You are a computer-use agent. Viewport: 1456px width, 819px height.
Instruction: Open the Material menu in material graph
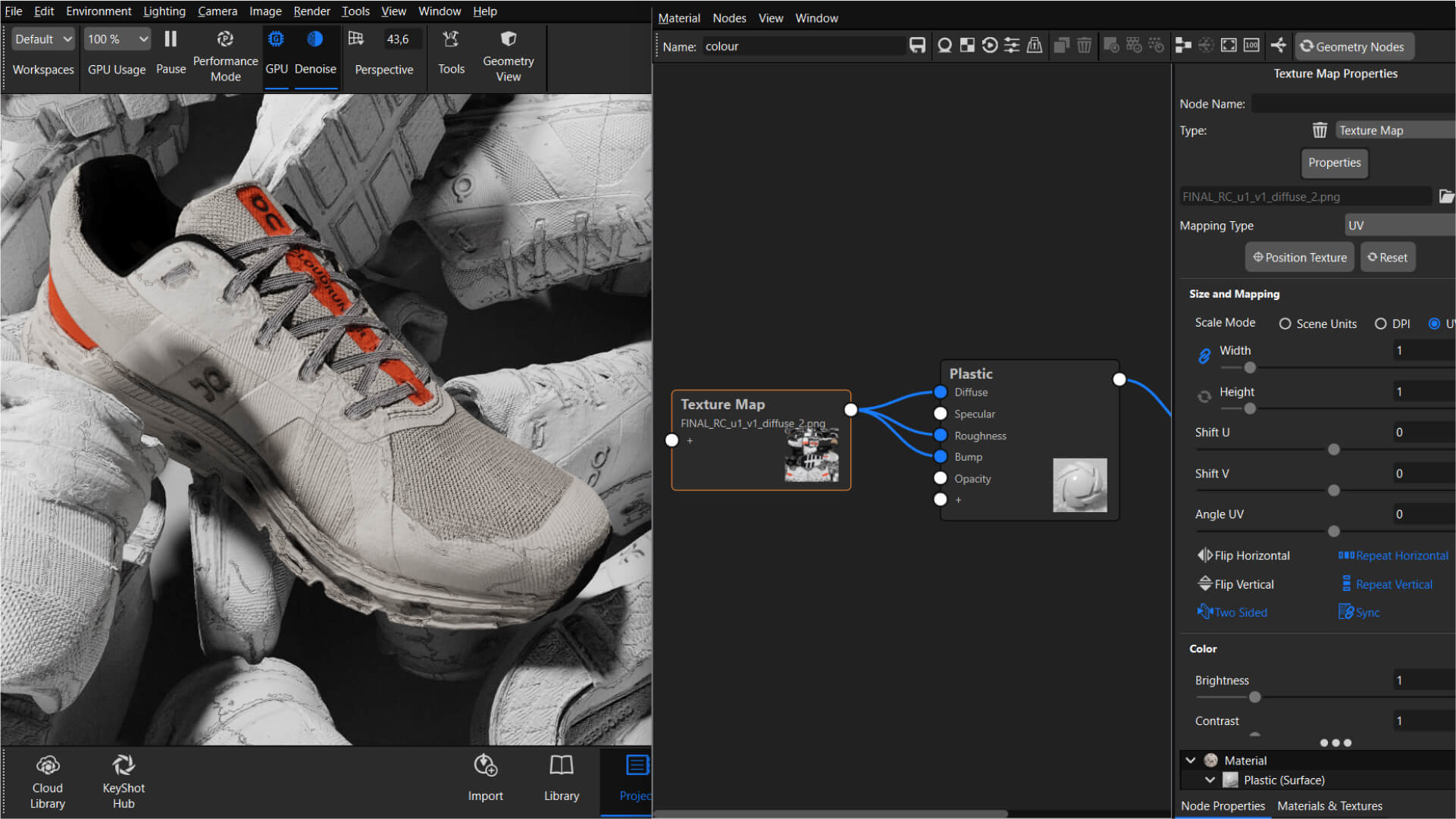tap(678, 18)
